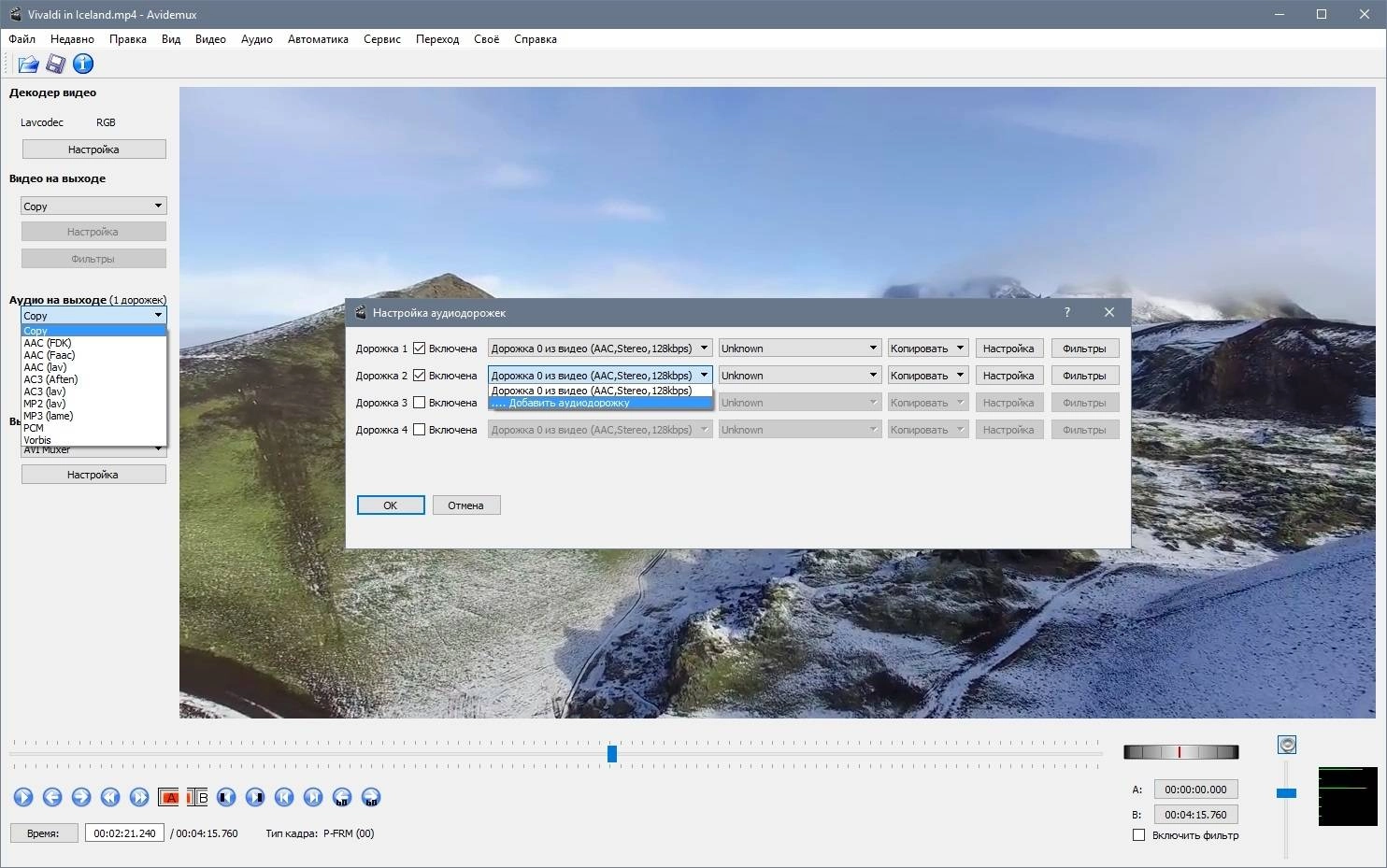
Task: Click the timeline position slider handle
Action: 612,753
